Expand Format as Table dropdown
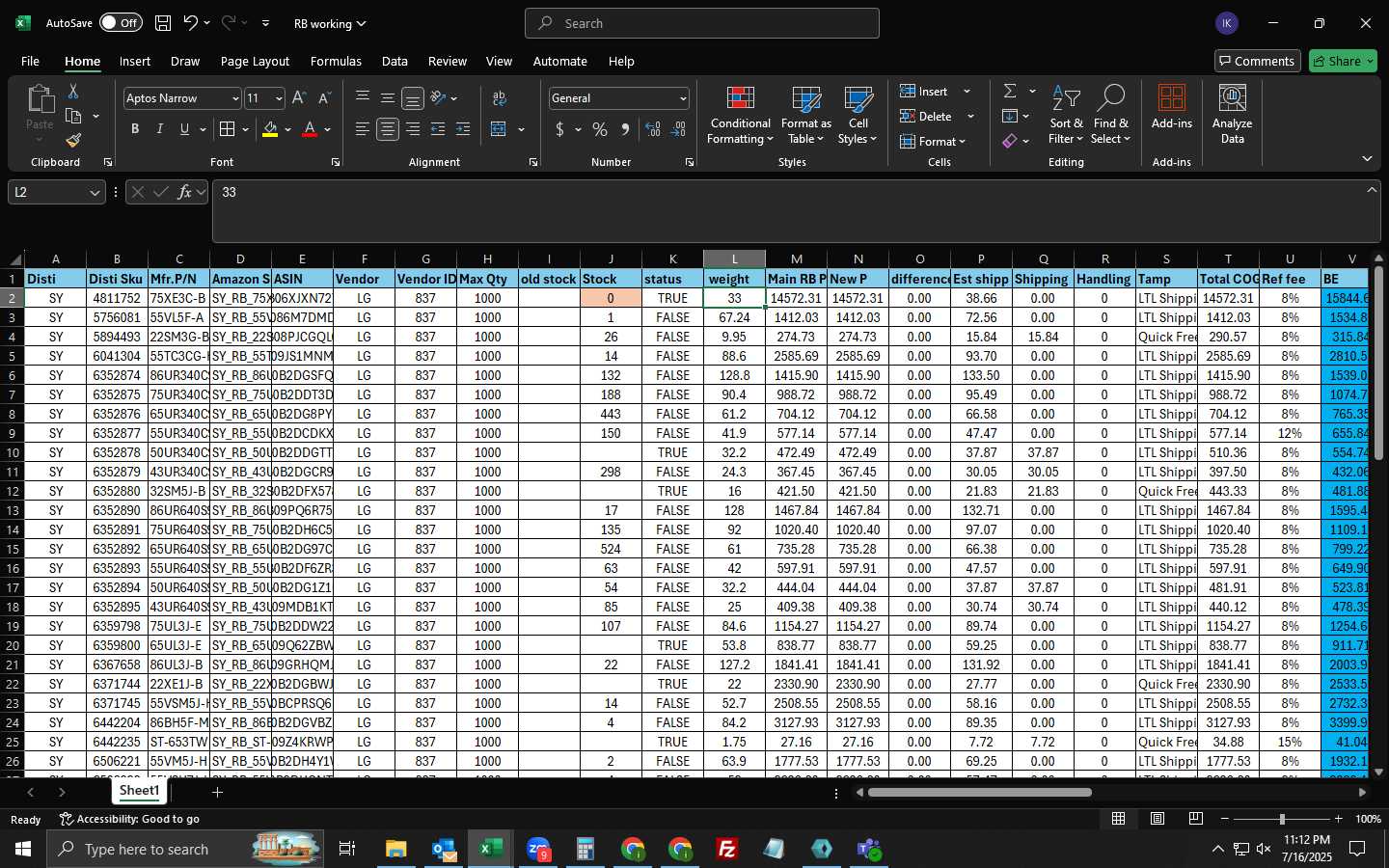1389x868 pixels. click(805, 115)
